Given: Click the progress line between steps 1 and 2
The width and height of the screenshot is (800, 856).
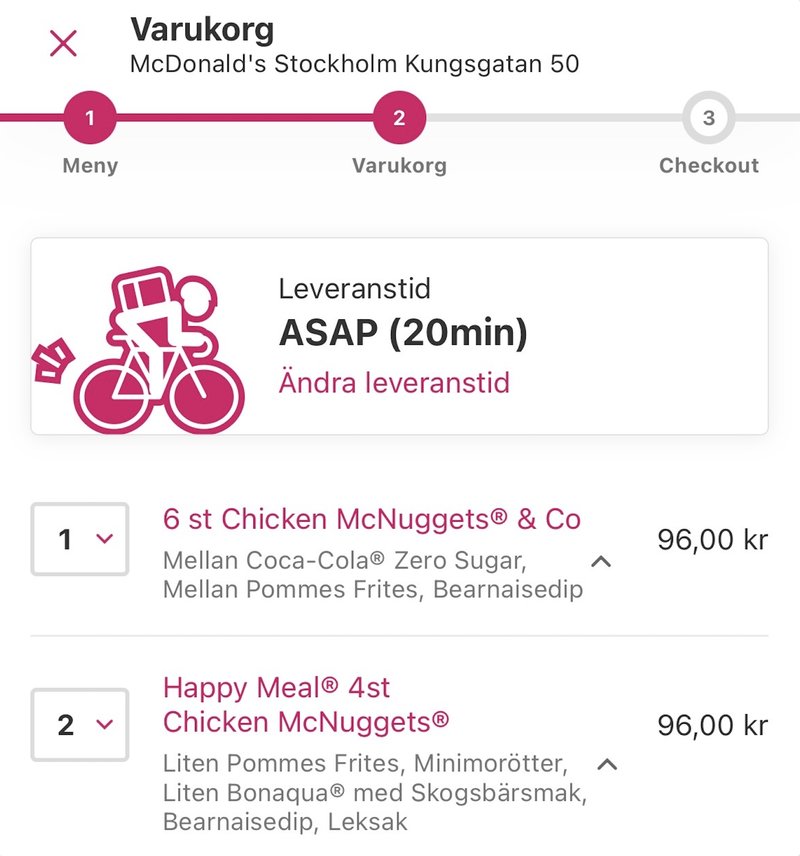Looking at the screenshot, I should pyautogui.click(x=245, y=117).
